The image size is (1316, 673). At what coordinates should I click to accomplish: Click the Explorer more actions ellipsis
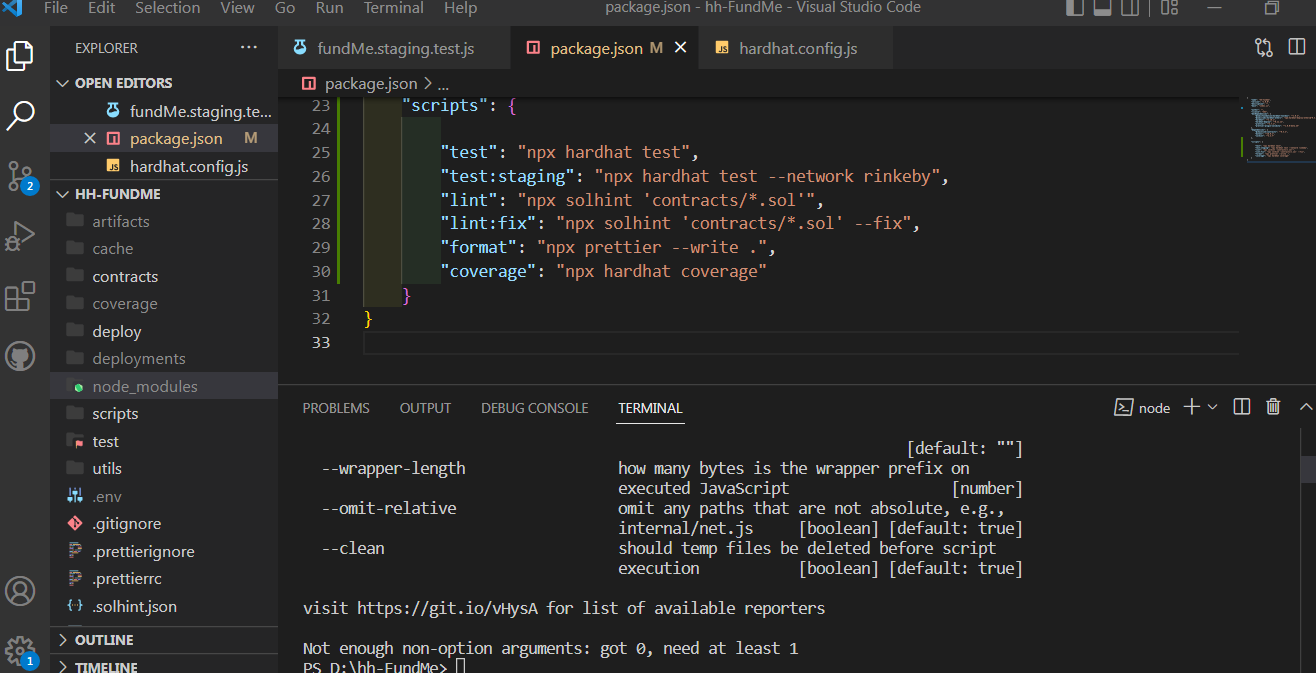[x=248, y=47]
